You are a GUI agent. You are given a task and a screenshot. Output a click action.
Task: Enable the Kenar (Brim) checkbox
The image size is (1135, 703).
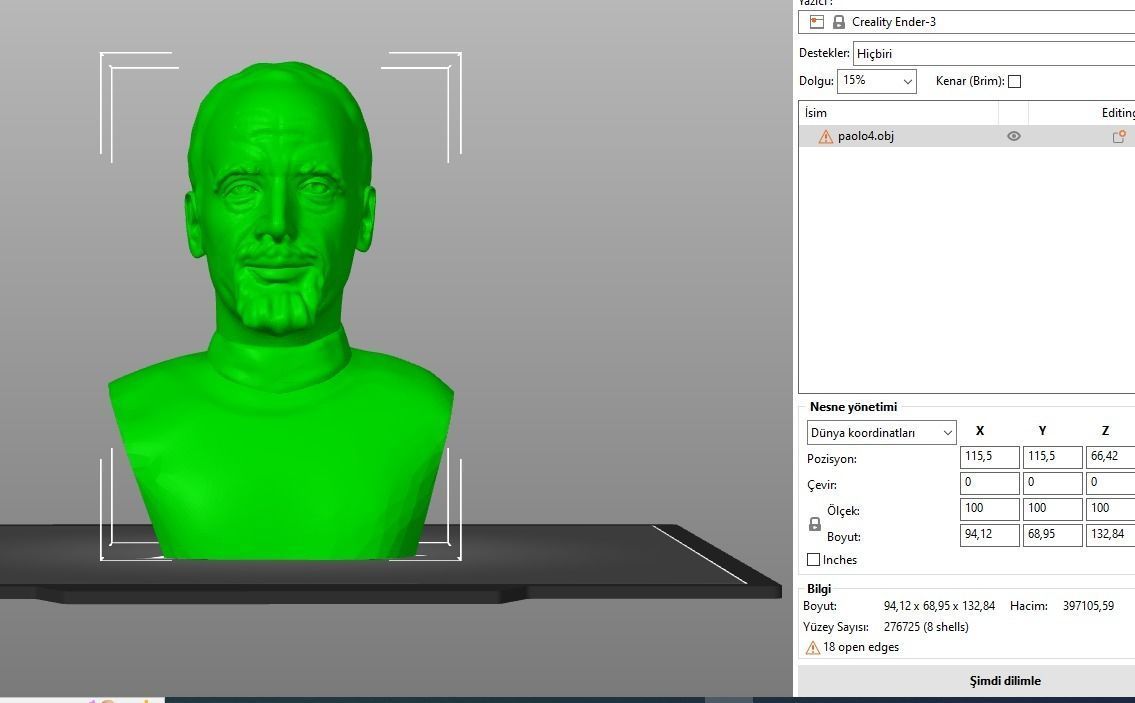(1014, 81)
